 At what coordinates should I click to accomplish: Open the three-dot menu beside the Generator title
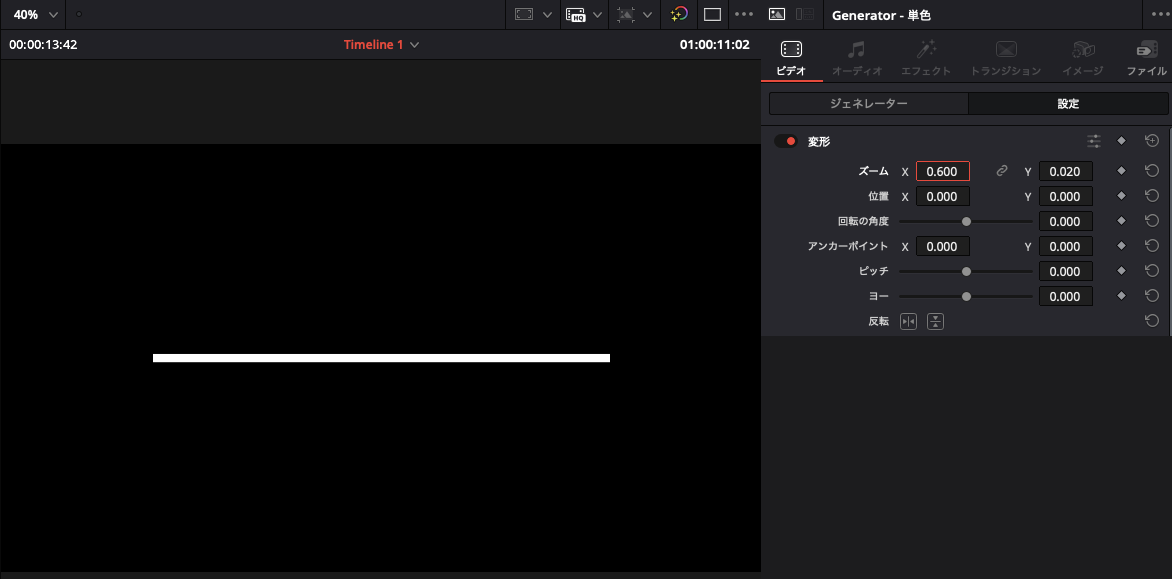(1160, 15)
